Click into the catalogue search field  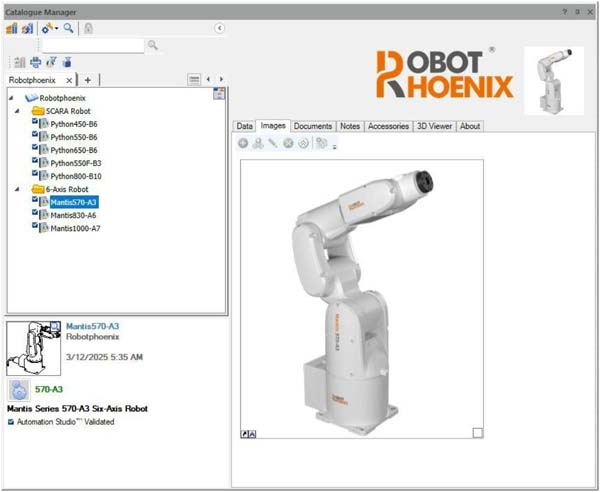[93, 46]
